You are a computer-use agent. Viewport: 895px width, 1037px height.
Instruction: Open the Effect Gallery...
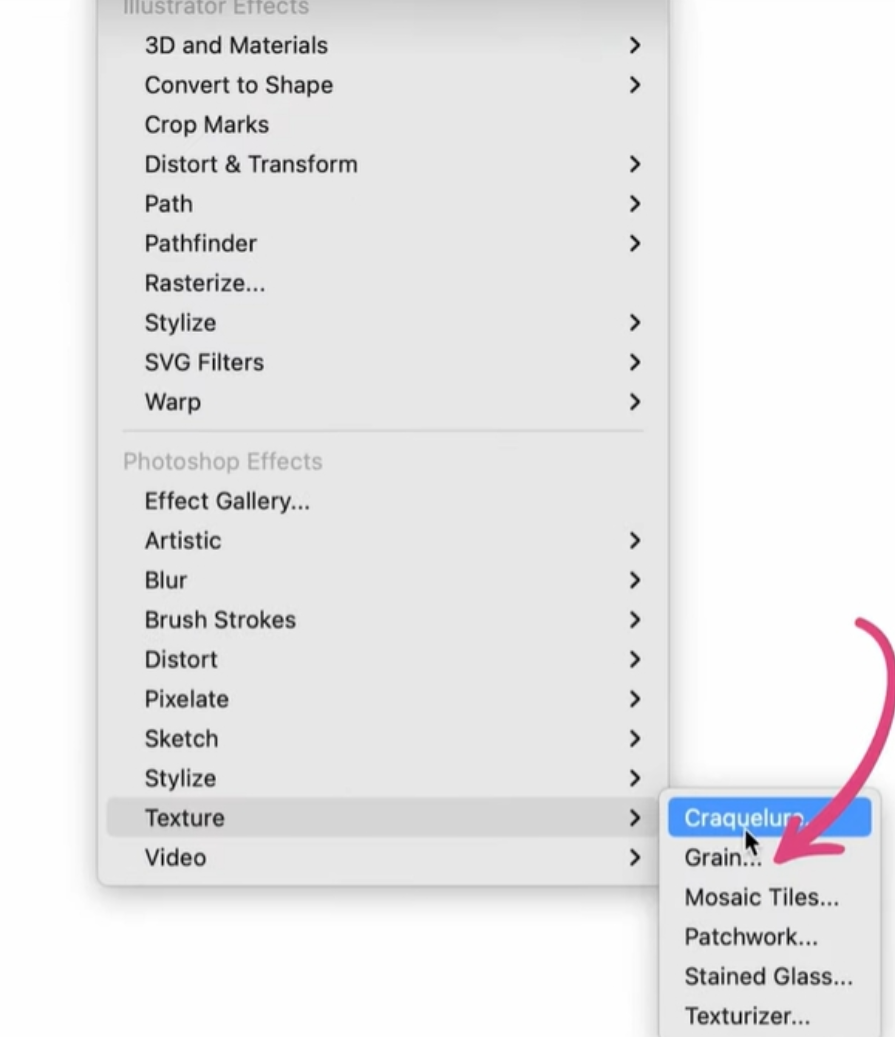tap(227, 501)
